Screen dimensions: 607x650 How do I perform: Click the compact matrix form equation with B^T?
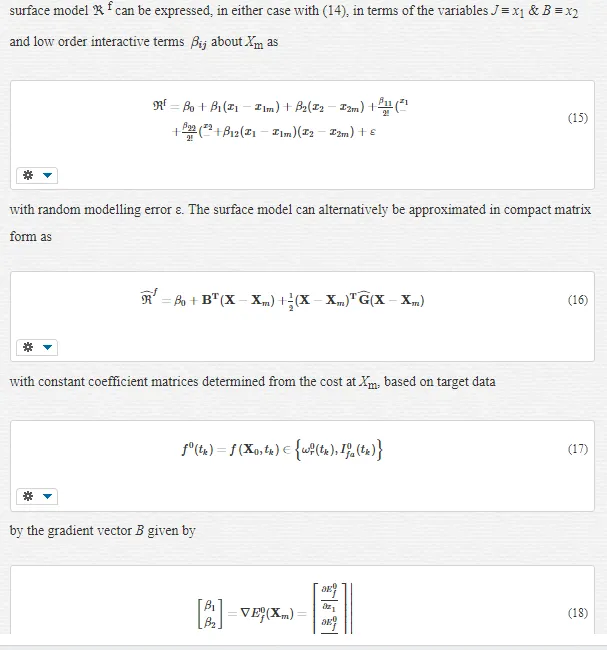(282, 299)
